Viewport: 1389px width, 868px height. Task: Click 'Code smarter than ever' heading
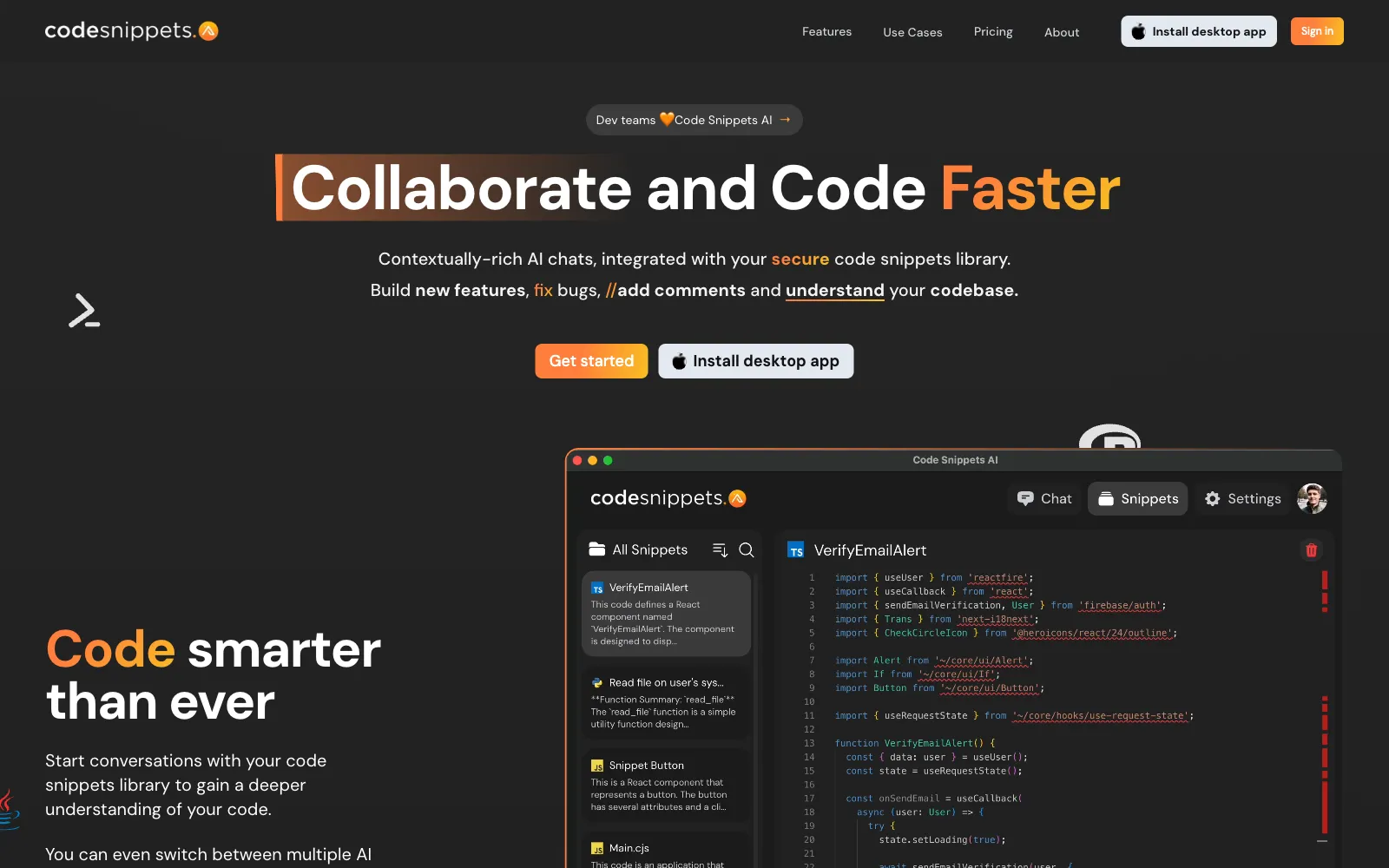[x=213, y=675]
